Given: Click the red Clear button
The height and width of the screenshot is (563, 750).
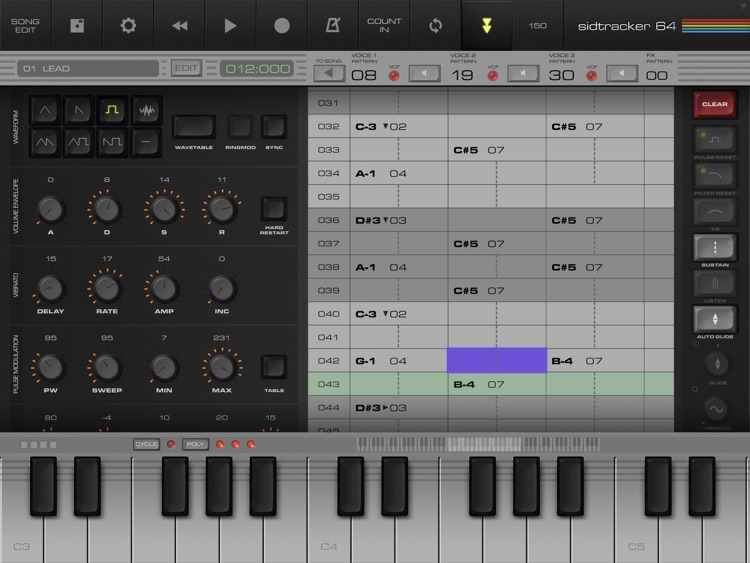Looking at the screenshot, I should click(715, 104).
